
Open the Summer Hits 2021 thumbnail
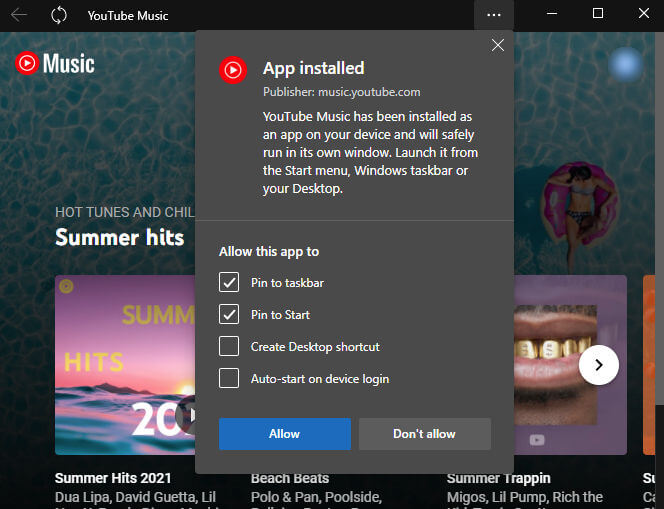click(x=125, y=365)
